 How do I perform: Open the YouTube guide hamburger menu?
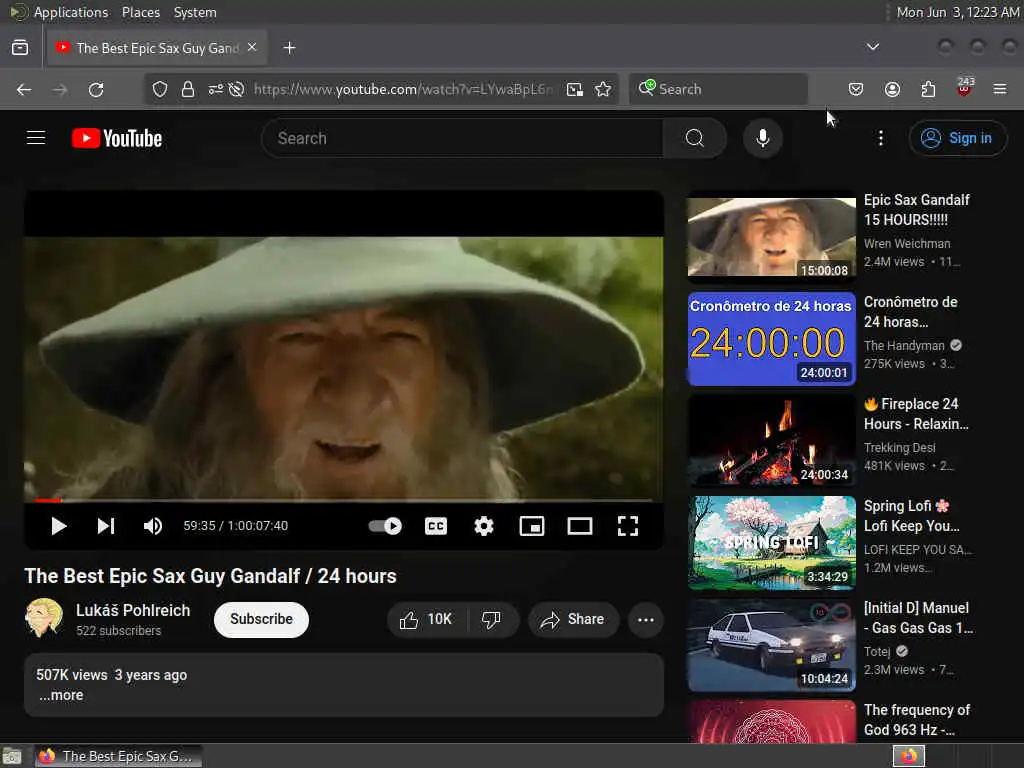pos(36,138)
